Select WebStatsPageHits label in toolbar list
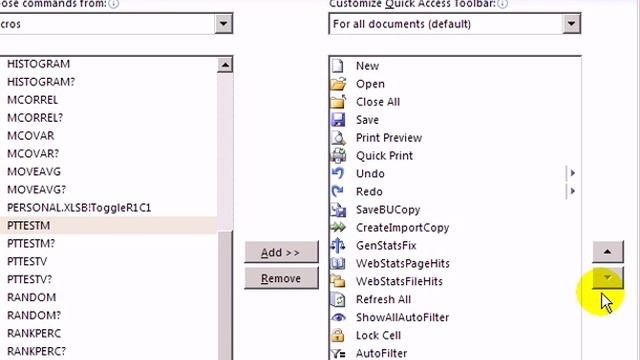This screenshot has width=640, height=360. coord(403,263)
